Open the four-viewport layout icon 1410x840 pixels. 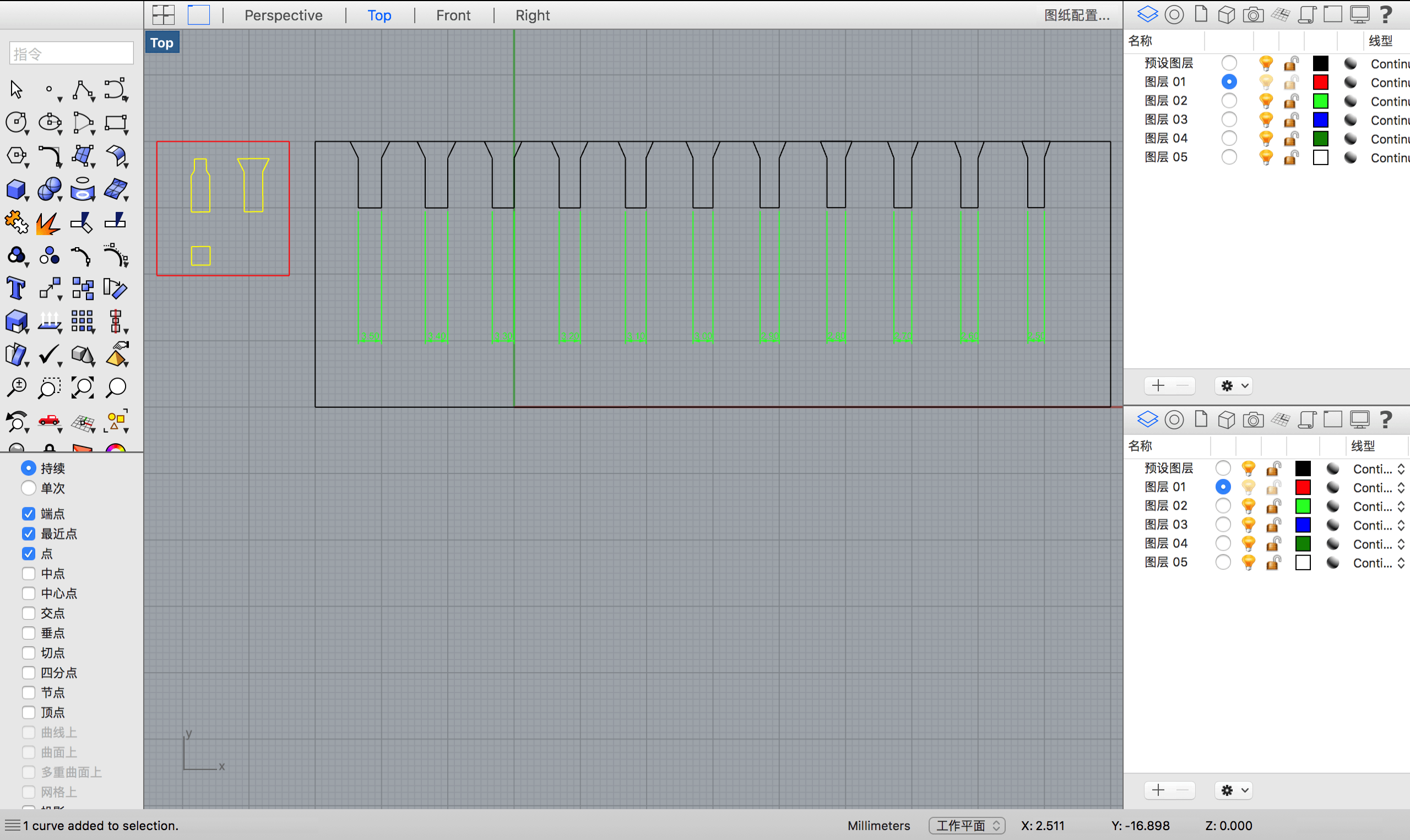(x=164, y=15)
